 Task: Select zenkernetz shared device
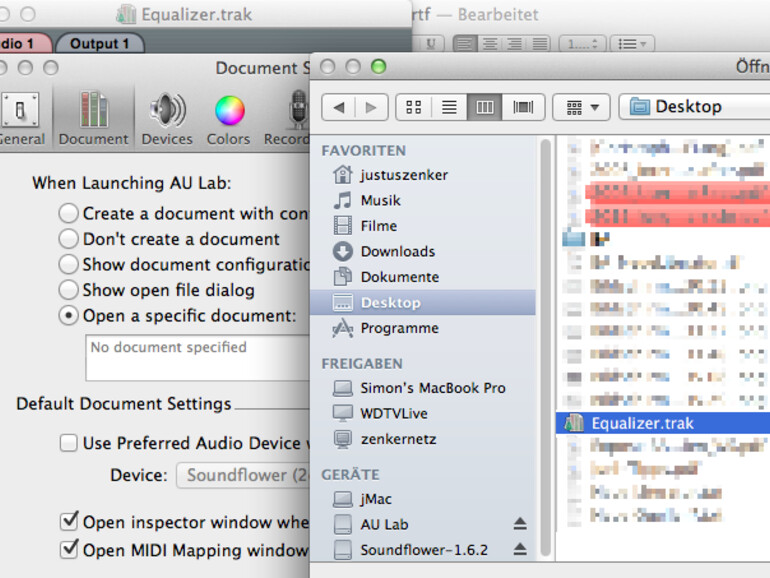pyautogui.click(x=384, y=439)
